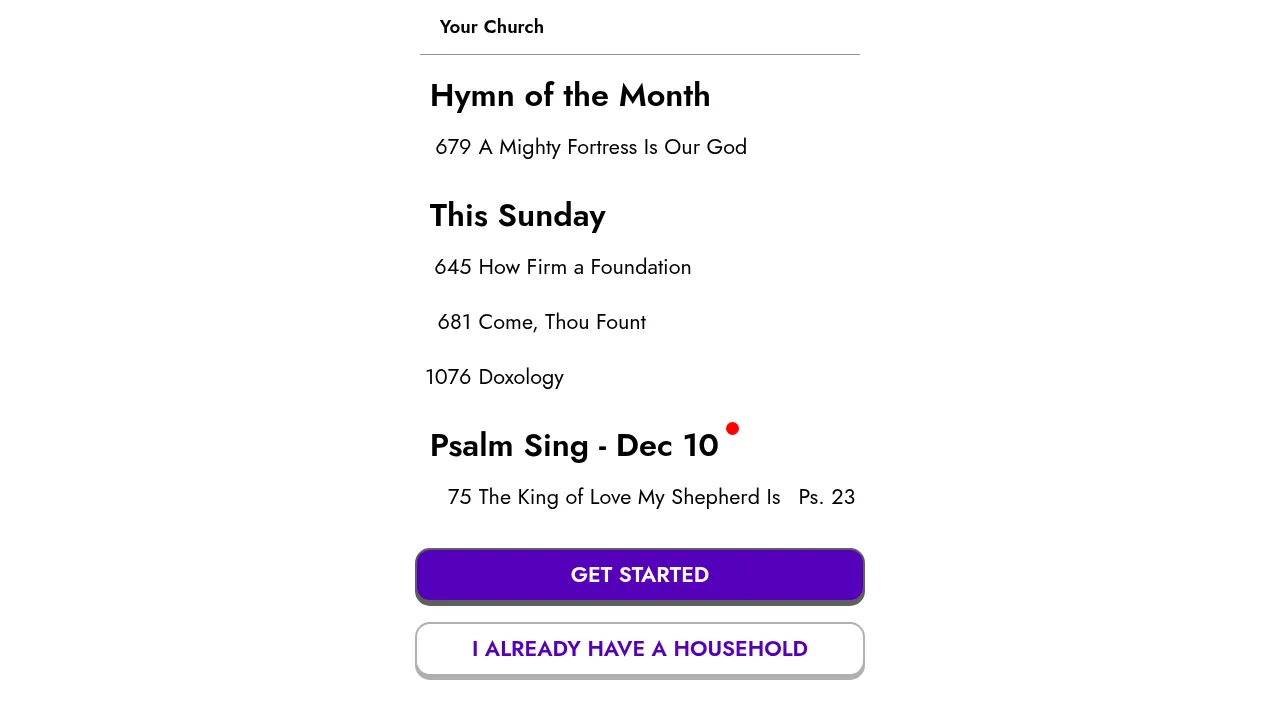Viewport: 1280px width, 720px height.
Task: Click the Ps. 23 reference label
Action: (x=826, y=497)
